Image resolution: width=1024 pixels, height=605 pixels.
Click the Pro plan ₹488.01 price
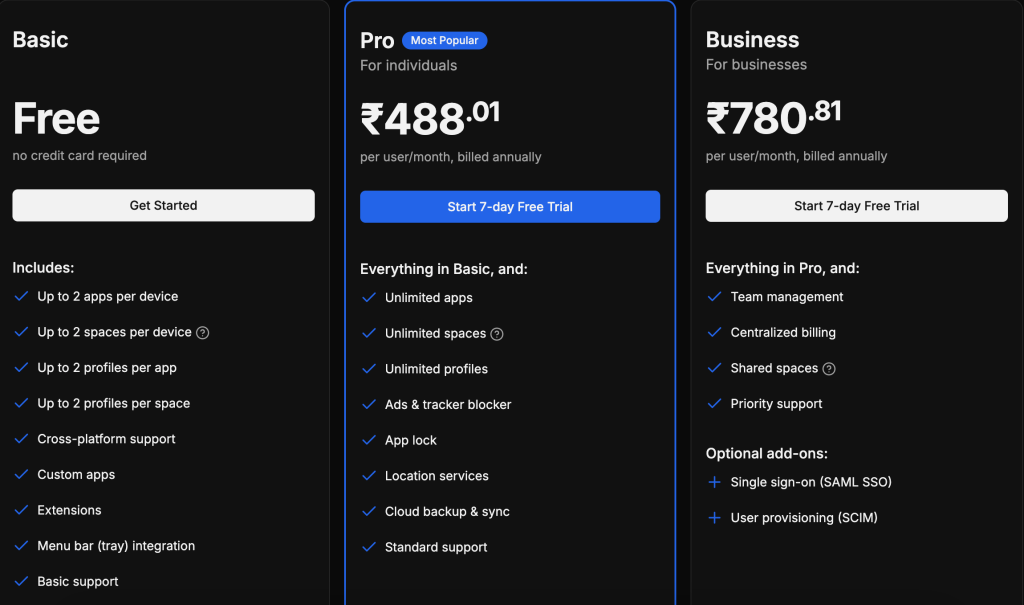point(430,118)
